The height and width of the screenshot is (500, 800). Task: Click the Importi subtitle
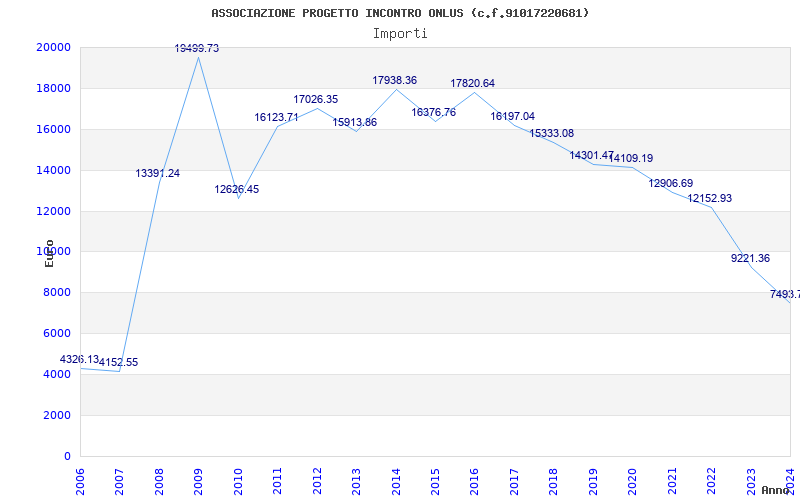click(400, 33)
